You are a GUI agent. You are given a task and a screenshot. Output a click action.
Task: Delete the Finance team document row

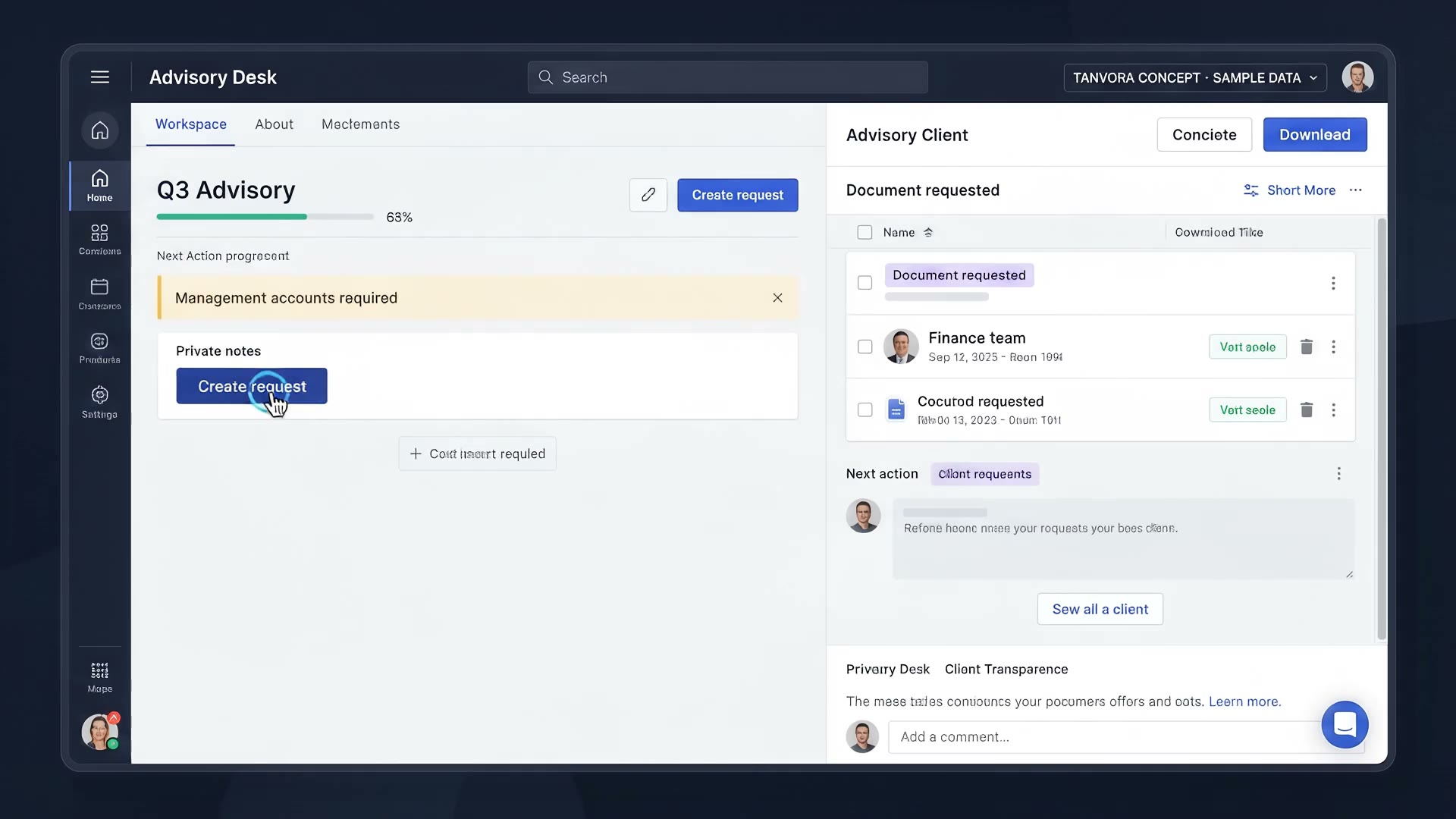(1307, 347)
